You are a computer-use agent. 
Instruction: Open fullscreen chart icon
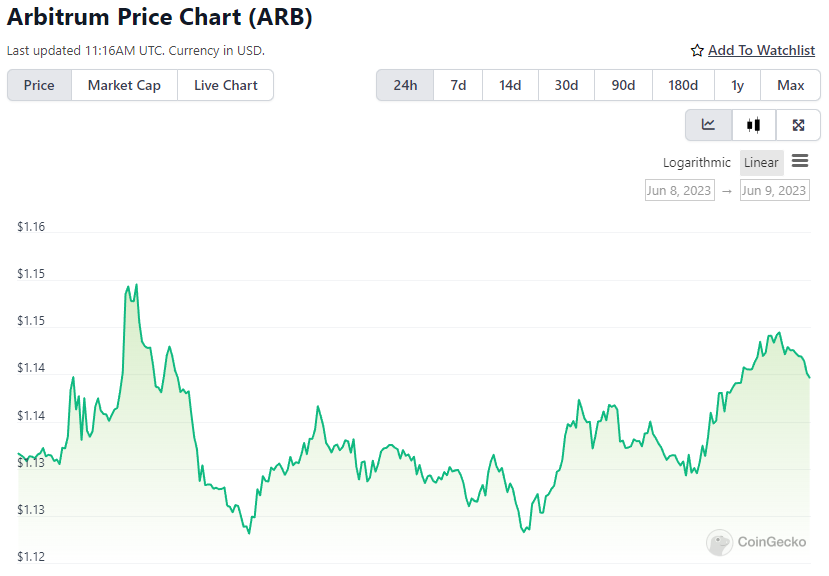click(798, 125)
